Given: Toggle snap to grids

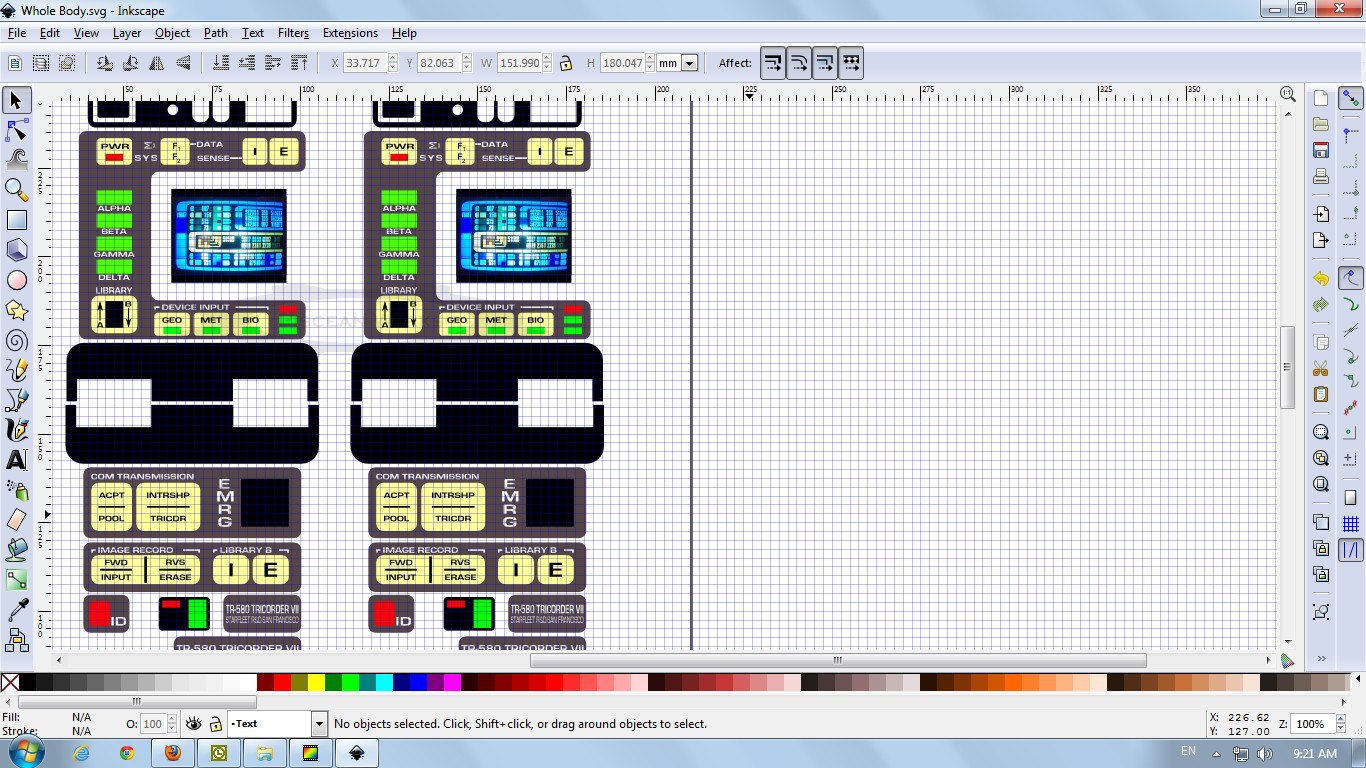Looking at the screenshot, I should point(1351,524).
